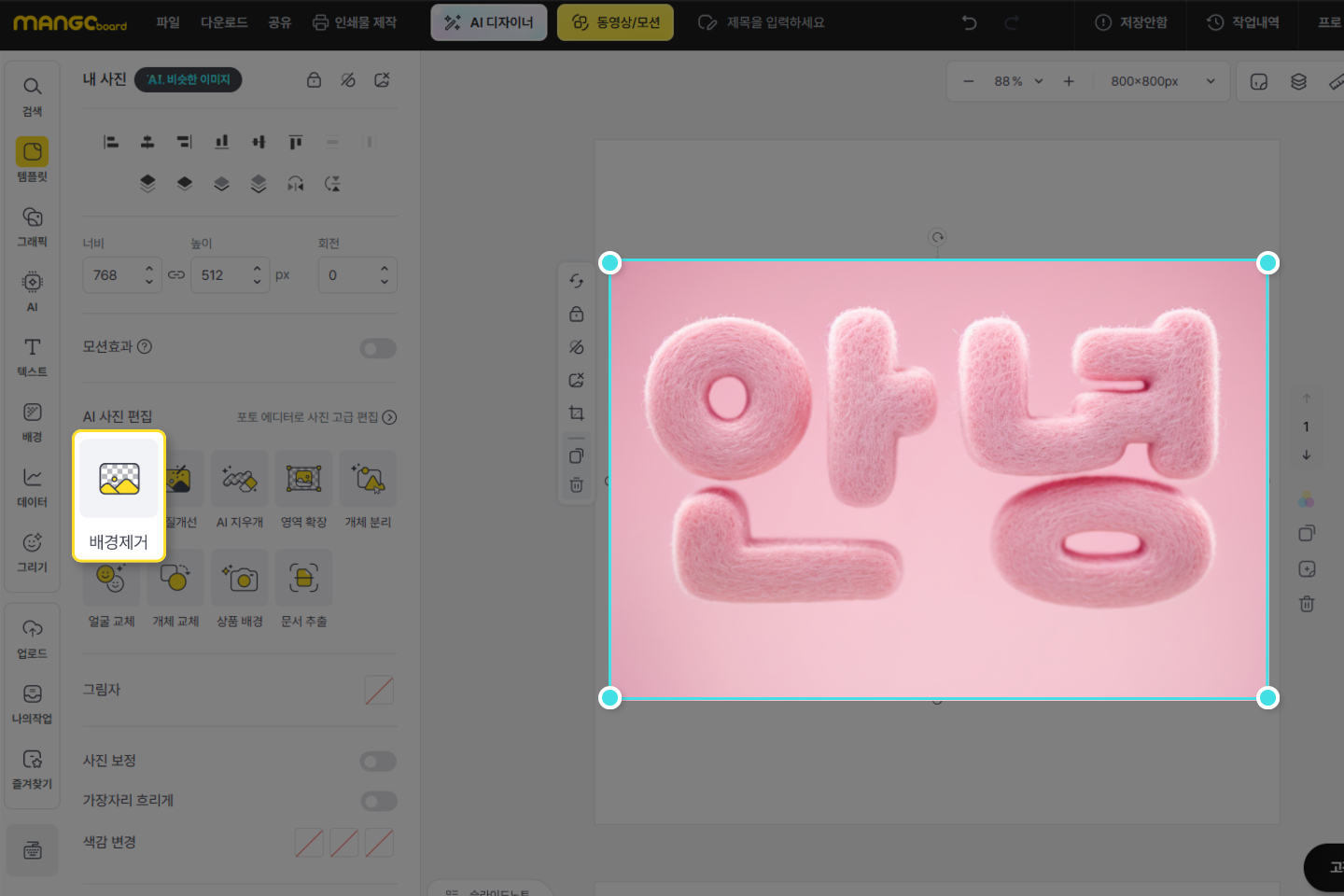Open the 상품 배경 product background tool

point(240,590)
